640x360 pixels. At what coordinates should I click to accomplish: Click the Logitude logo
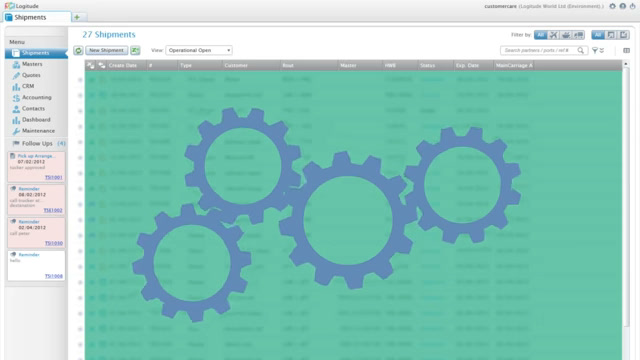click(22, 6)
